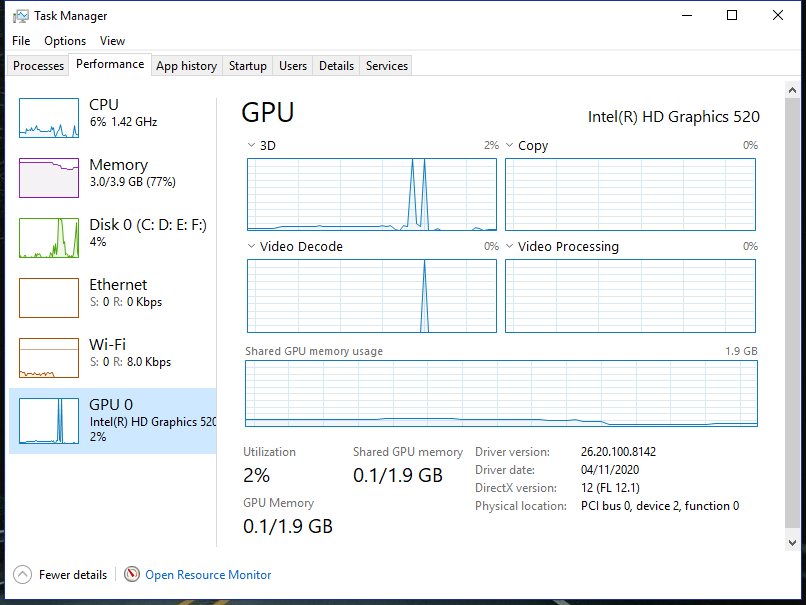
Task: Click the Shared GPU memory 0.1/1.9 GB value
Action: click(x=398, y=475)
